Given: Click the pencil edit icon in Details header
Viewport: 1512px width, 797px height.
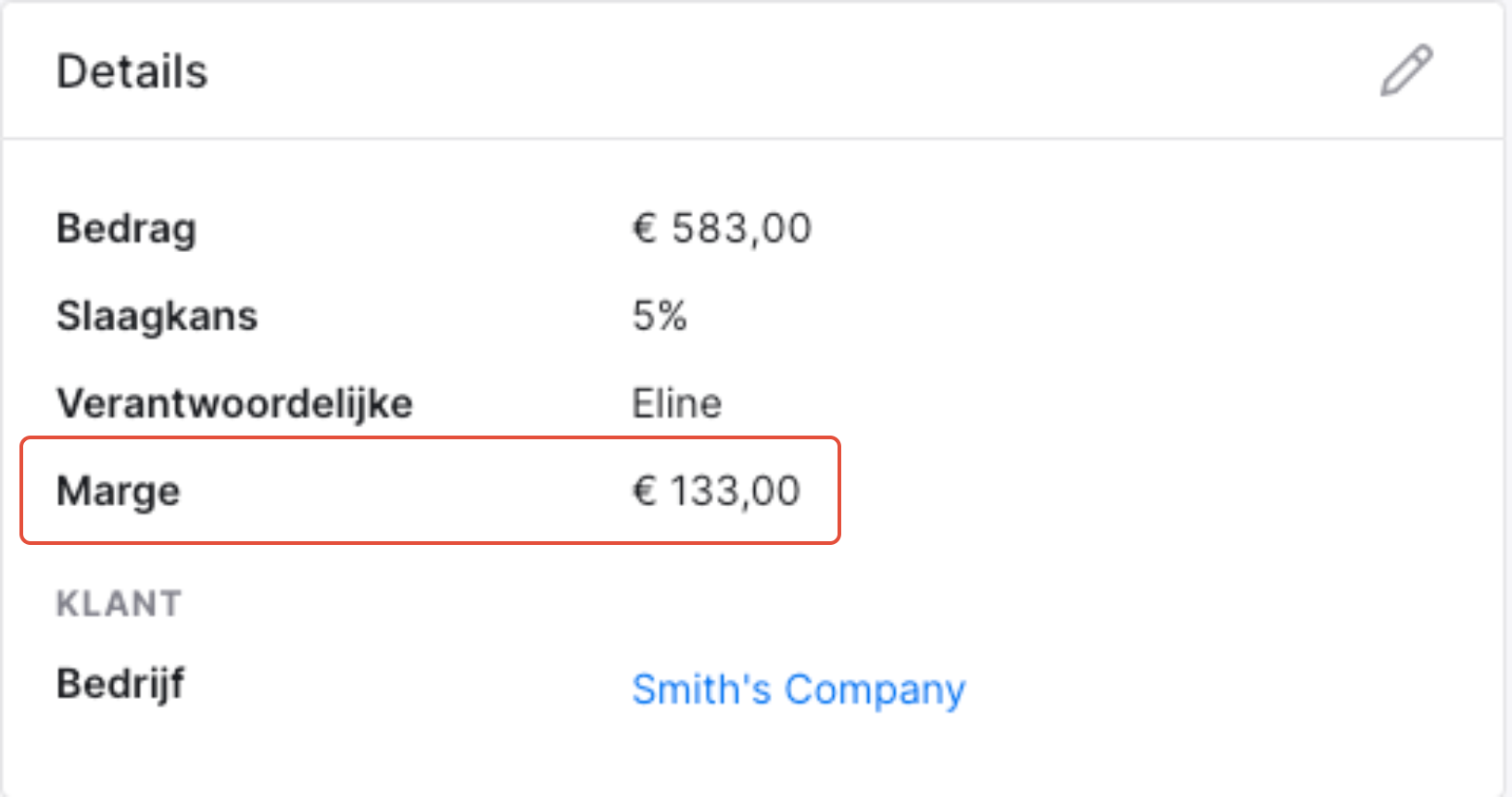Looking at the screenshot, I should [1406, 70].
